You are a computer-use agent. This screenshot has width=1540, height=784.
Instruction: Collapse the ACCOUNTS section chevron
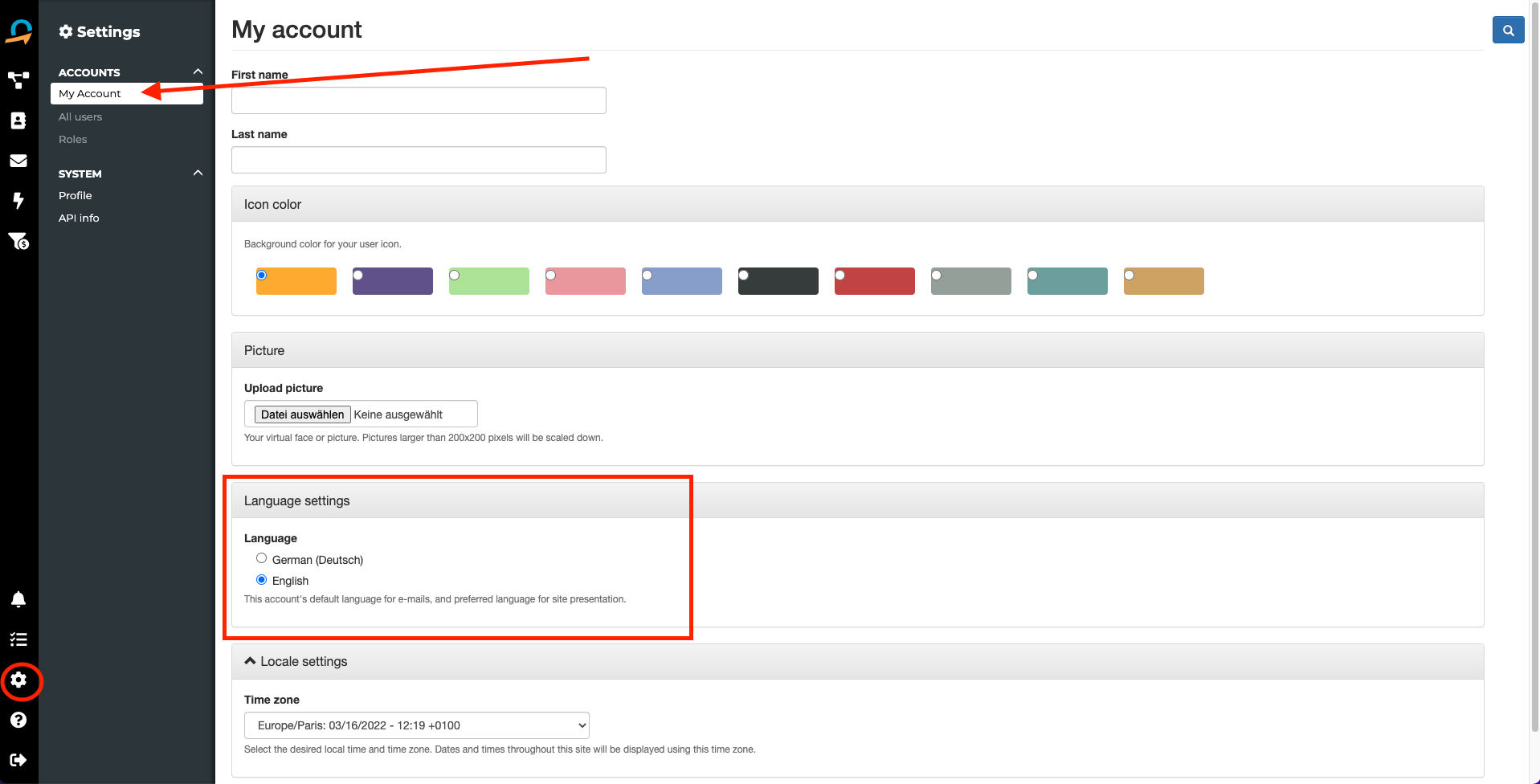(198, 71)
